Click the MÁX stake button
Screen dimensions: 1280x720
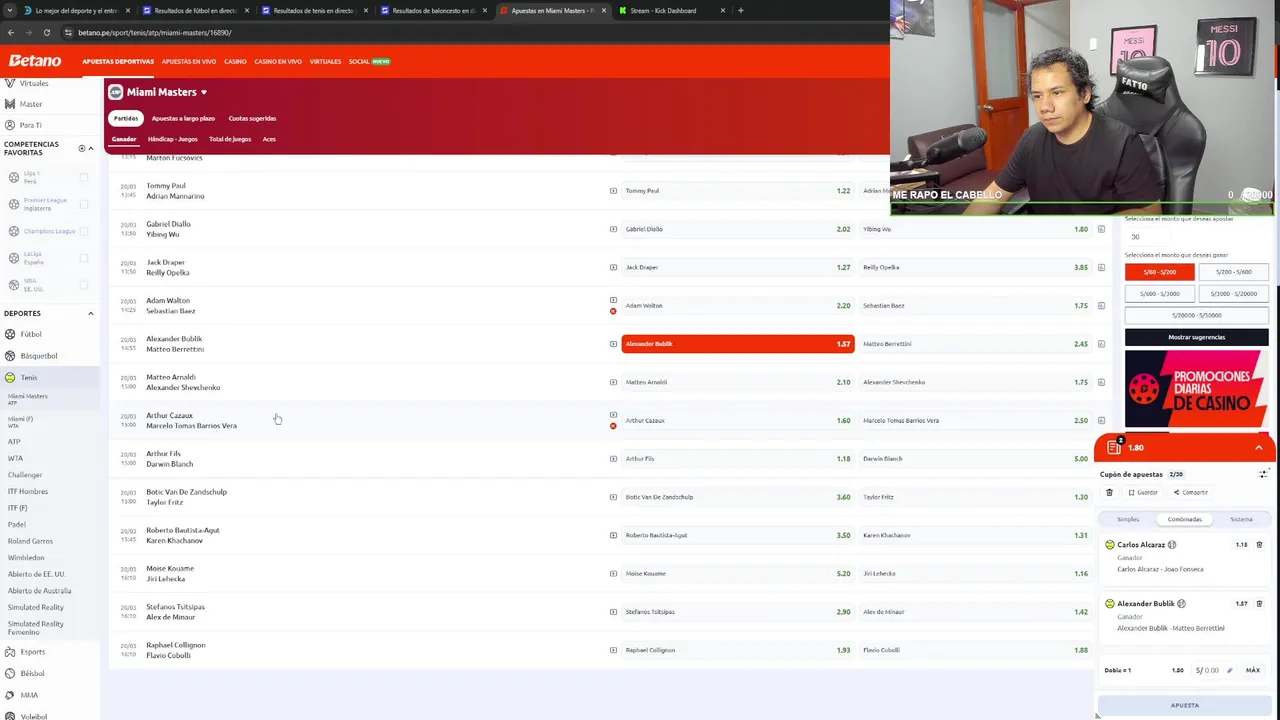pos(1252,670)
